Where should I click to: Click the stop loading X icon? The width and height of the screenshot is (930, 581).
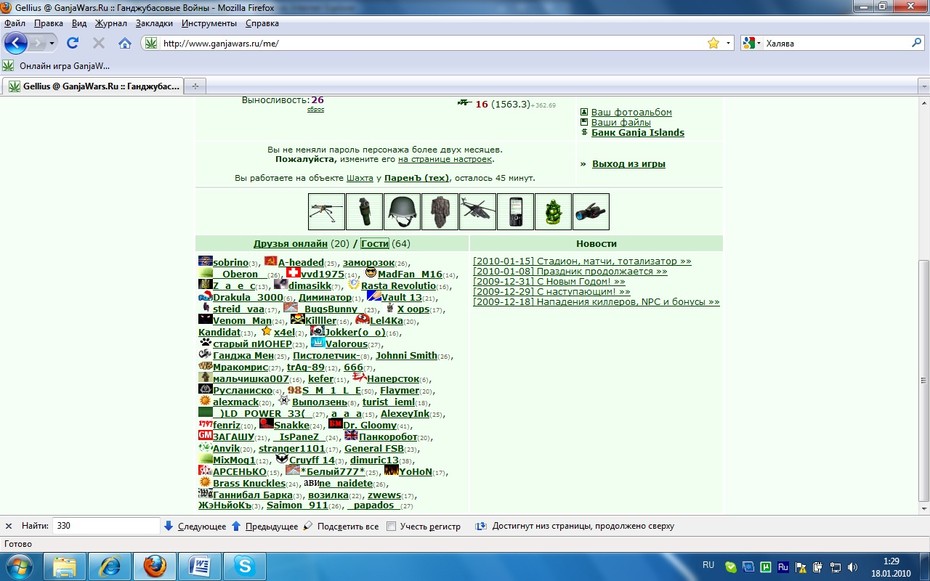click(x=98, y=43)
